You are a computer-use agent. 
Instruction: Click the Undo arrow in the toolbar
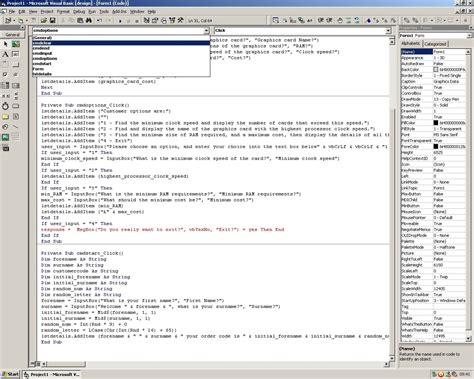coord(99,21)
